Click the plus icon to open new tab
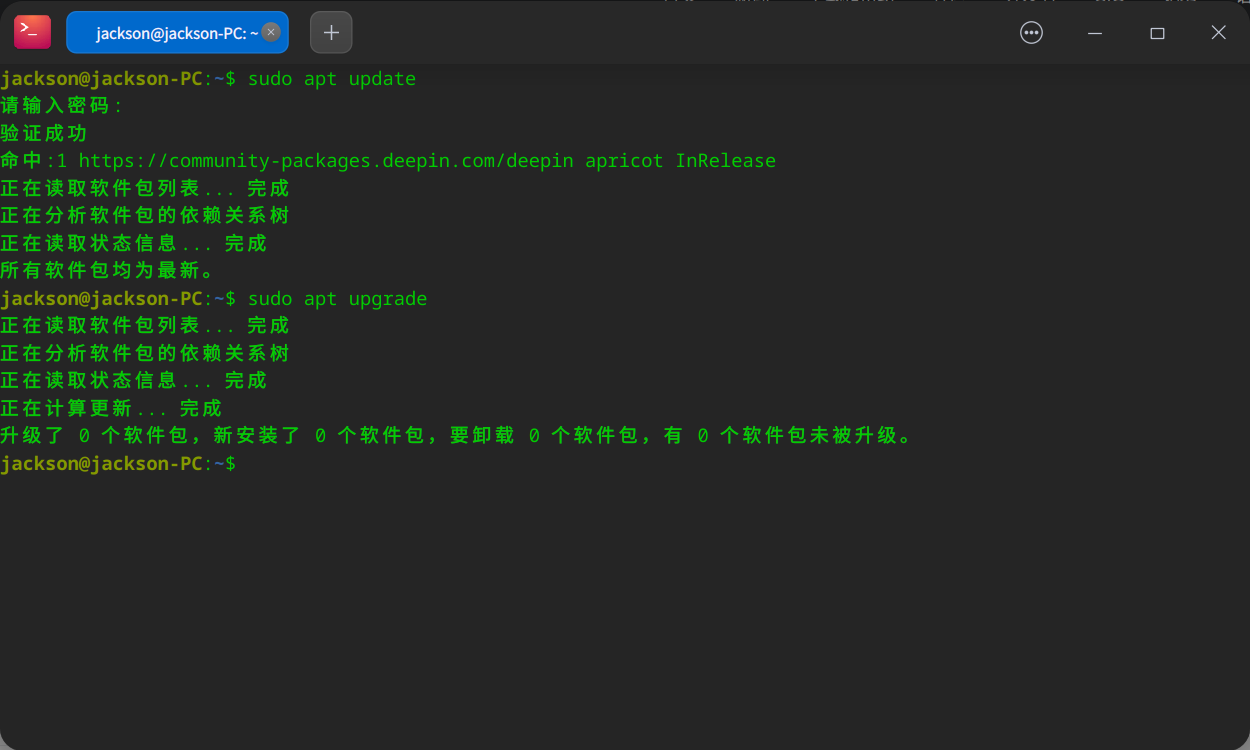 (x=331, y=32)
